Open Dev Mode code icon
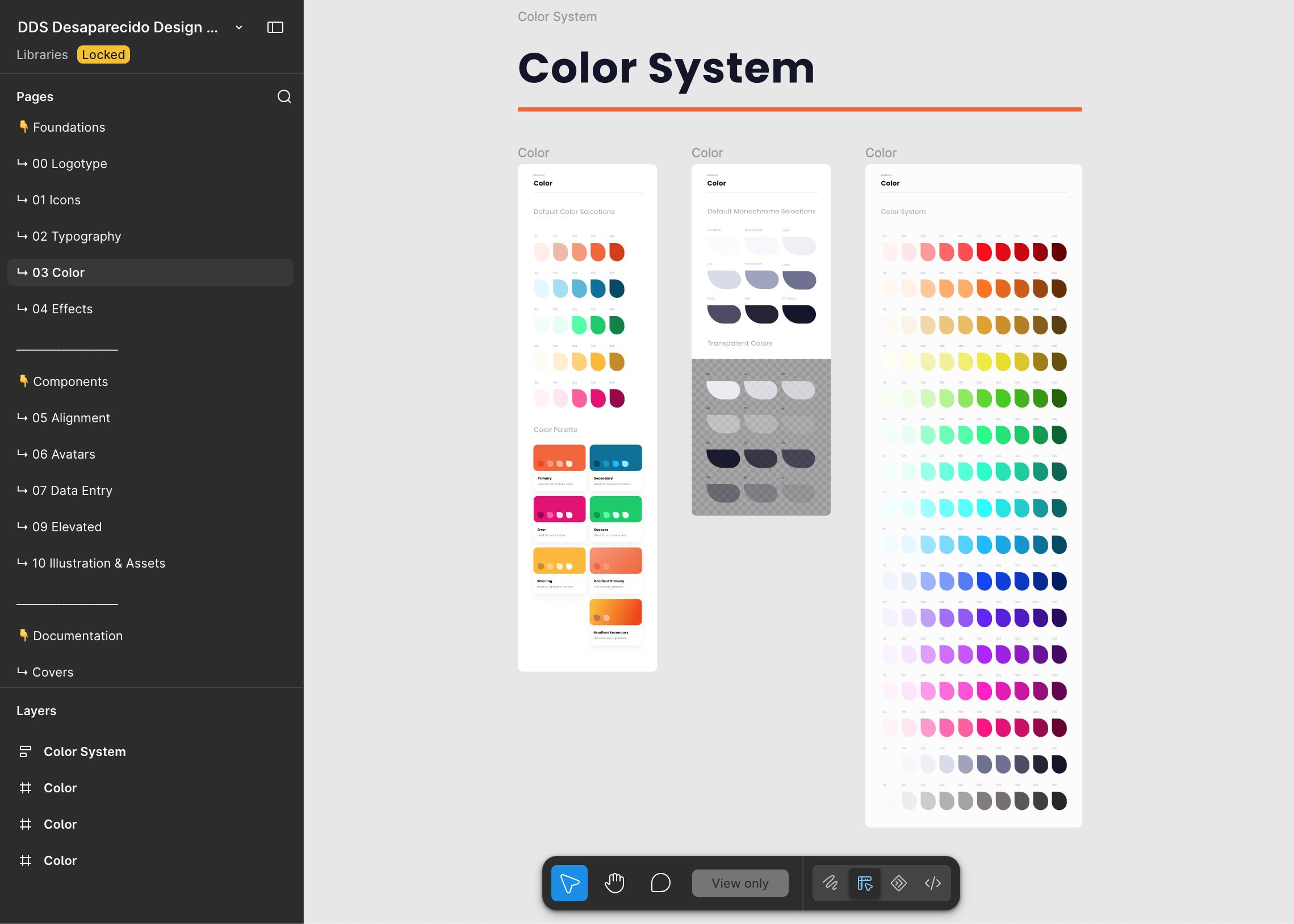Viewport: 1294px width, 924px height. [933, 883]
